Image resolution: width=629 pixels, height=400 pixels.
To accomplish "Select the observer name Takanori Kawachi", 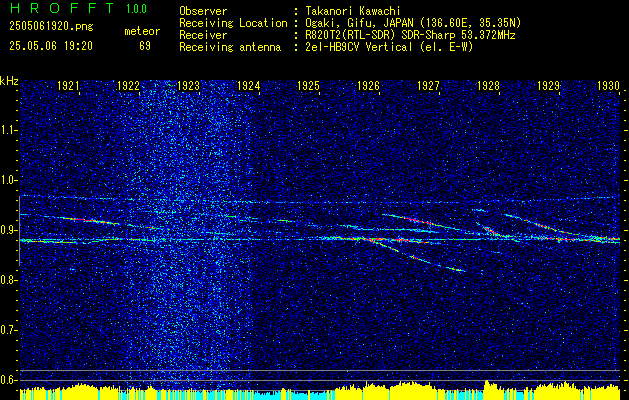I will click(x=352, y=11).
